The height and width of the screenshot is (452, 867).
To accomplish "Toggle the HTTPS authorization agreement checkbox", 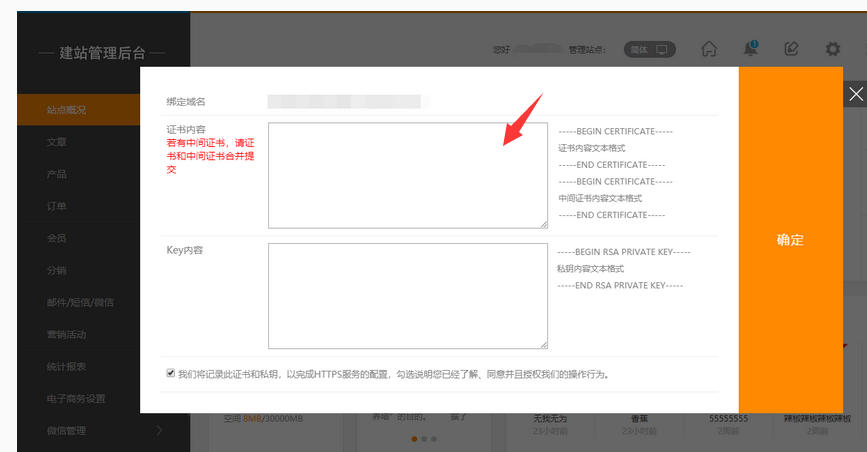I will (x=171, y=373).
